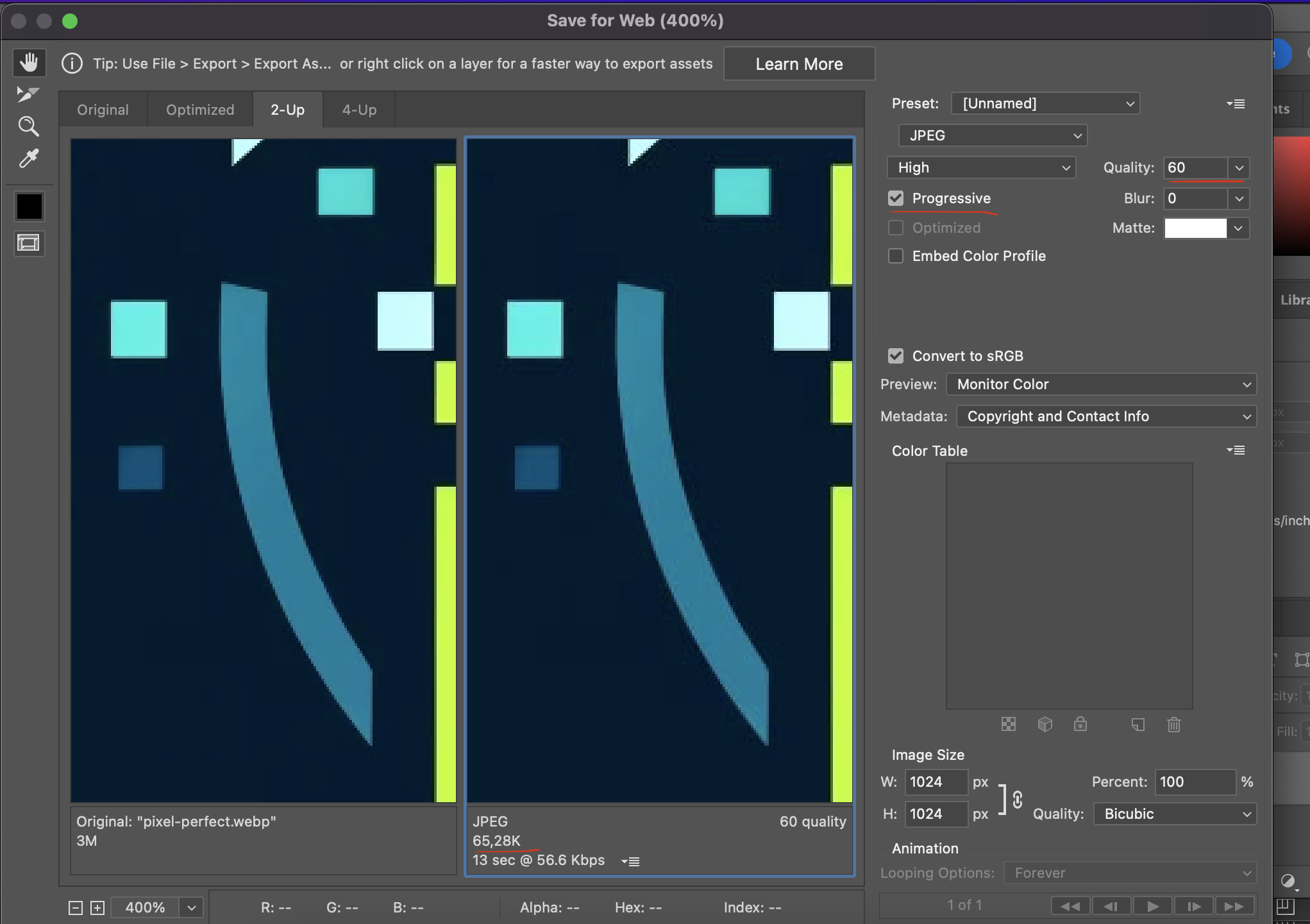Open the JPEG file format dropdown
Viewport: 1310px width, 924px height.
(993, 135)
